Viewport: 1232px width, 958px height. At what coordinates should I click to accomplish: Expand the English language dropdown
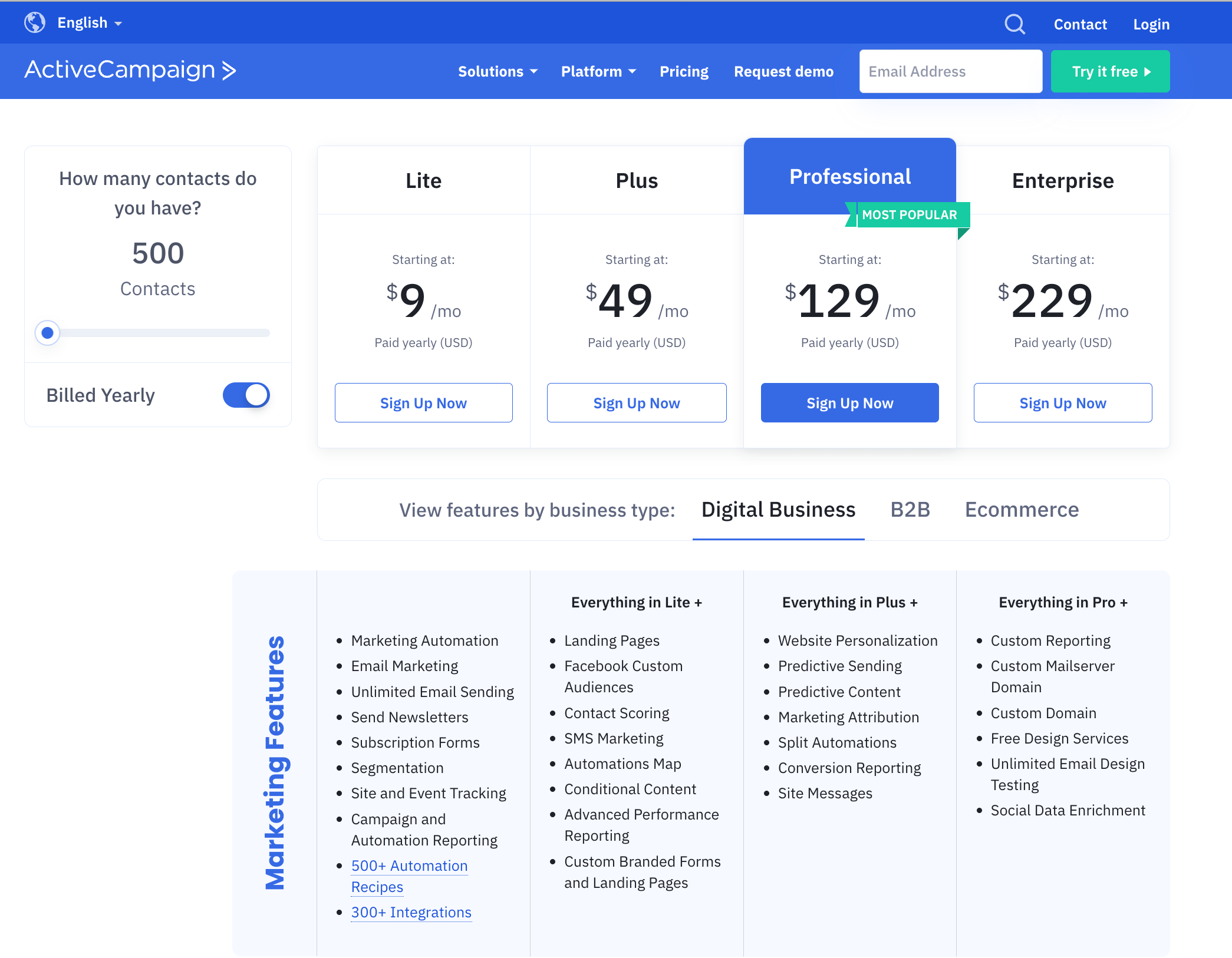click(x=90, y=23)
